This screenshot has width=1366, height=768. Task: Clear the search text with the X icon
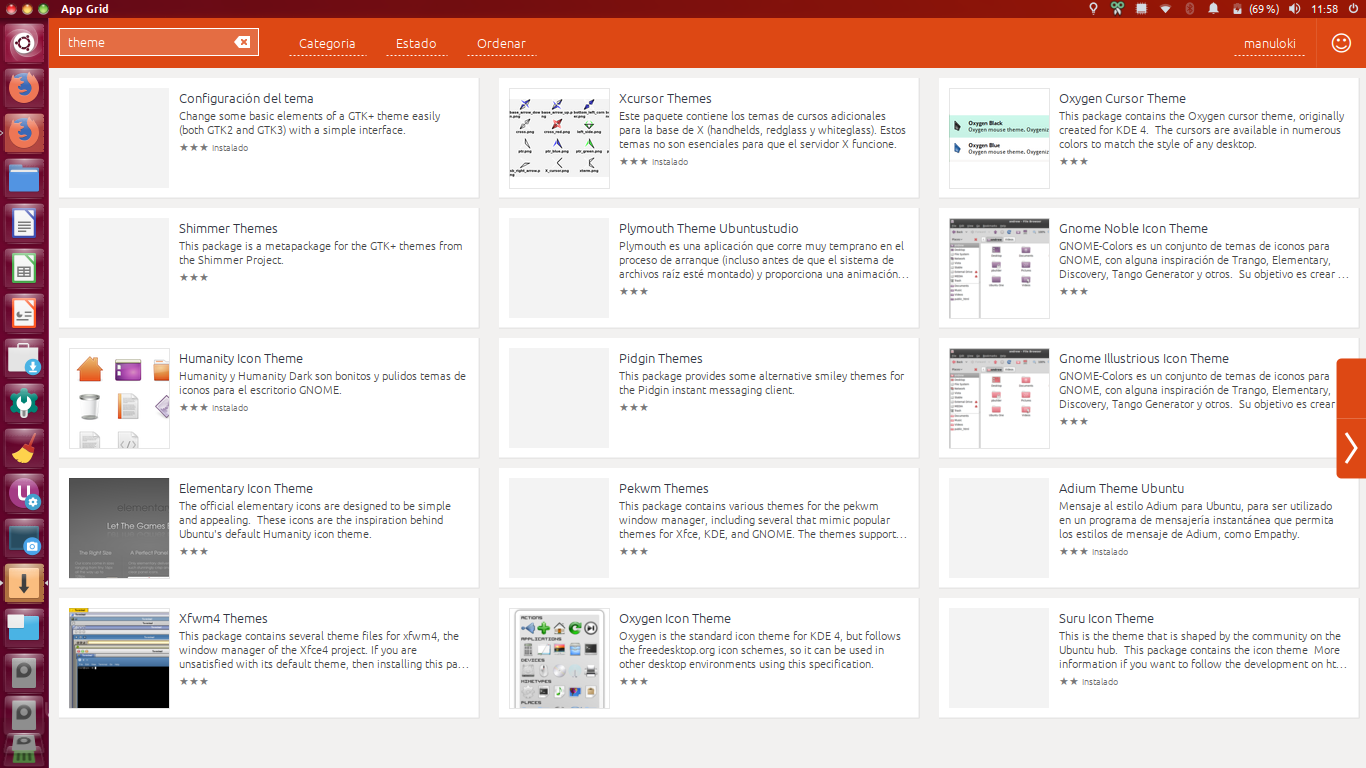[242, 42]
